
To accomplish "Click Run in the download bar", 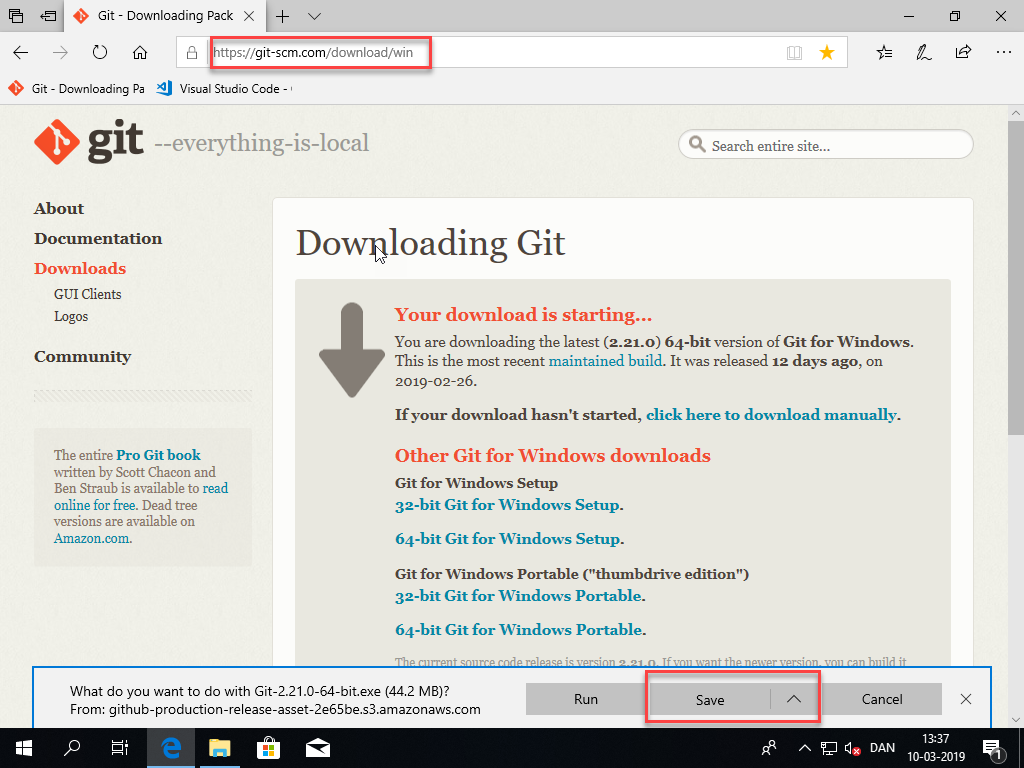I will (x=586, y=699).
